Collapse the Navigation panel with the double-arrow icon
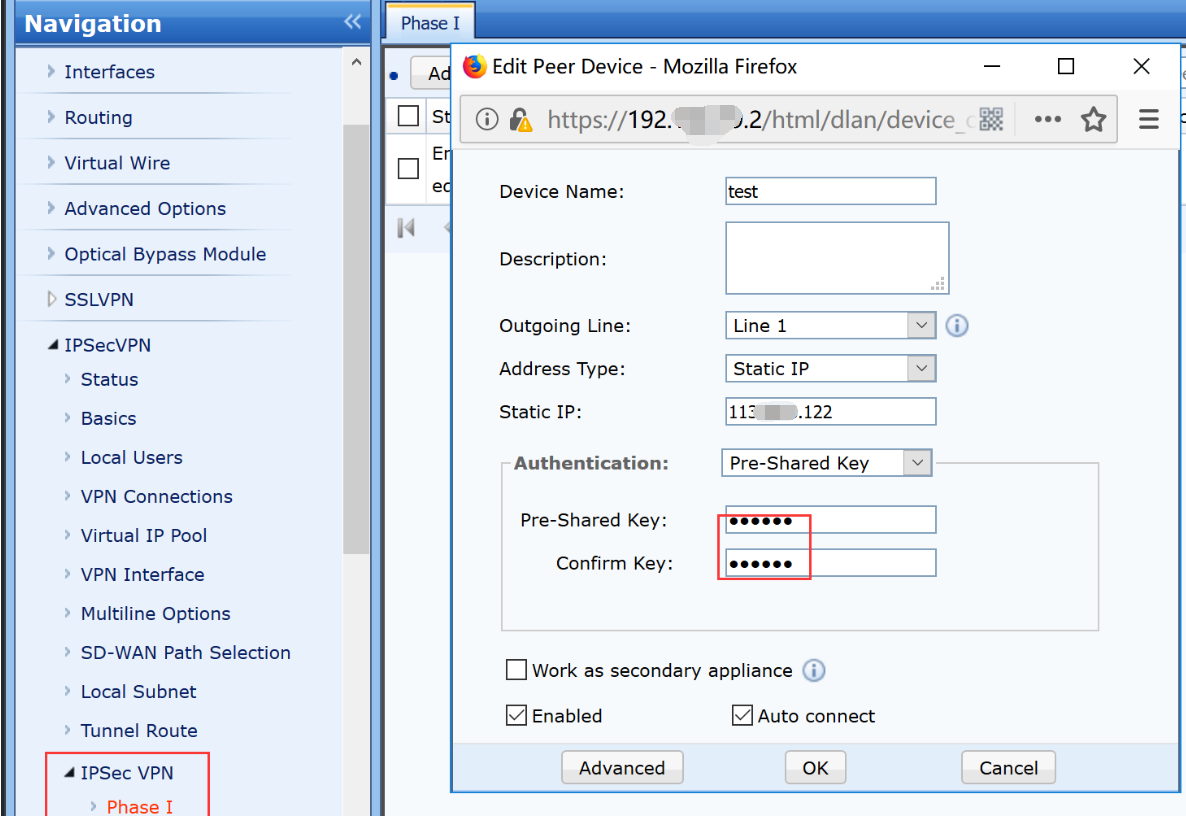 coord(352,22)
